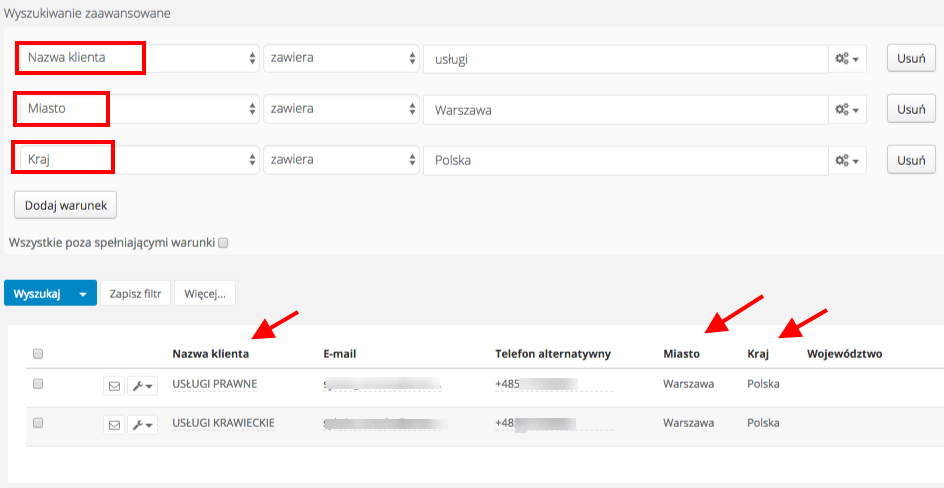Toggle 'Wszystkie poza spełniającymi warunki' checkbox

pyautogui.click(x=223, y=243)
